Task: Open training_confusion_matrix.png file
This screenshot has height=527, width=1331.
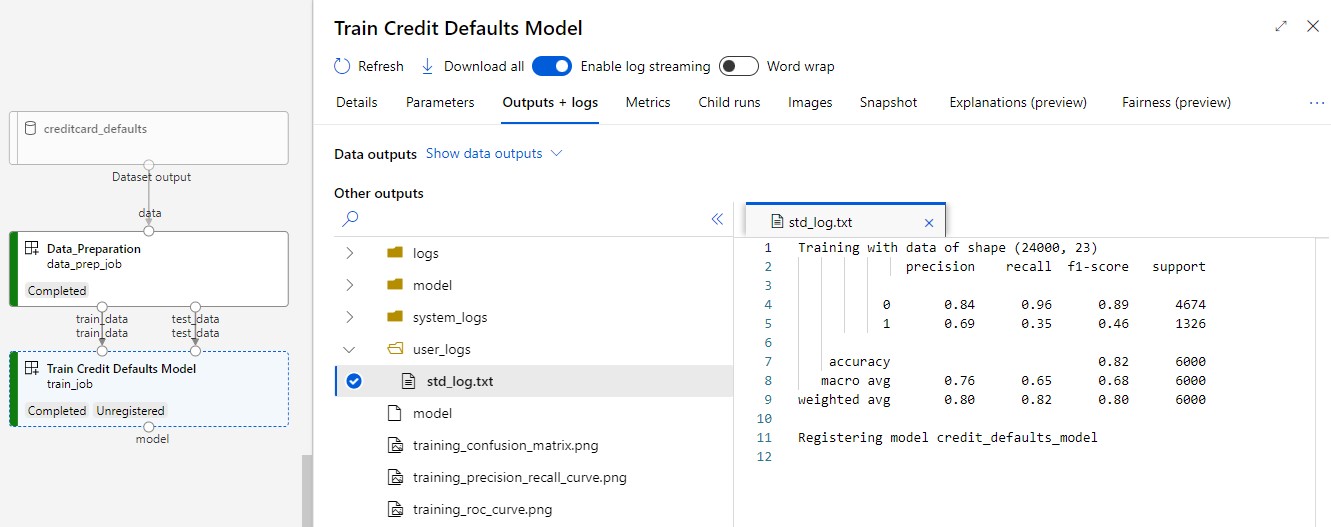Action: 505,445
